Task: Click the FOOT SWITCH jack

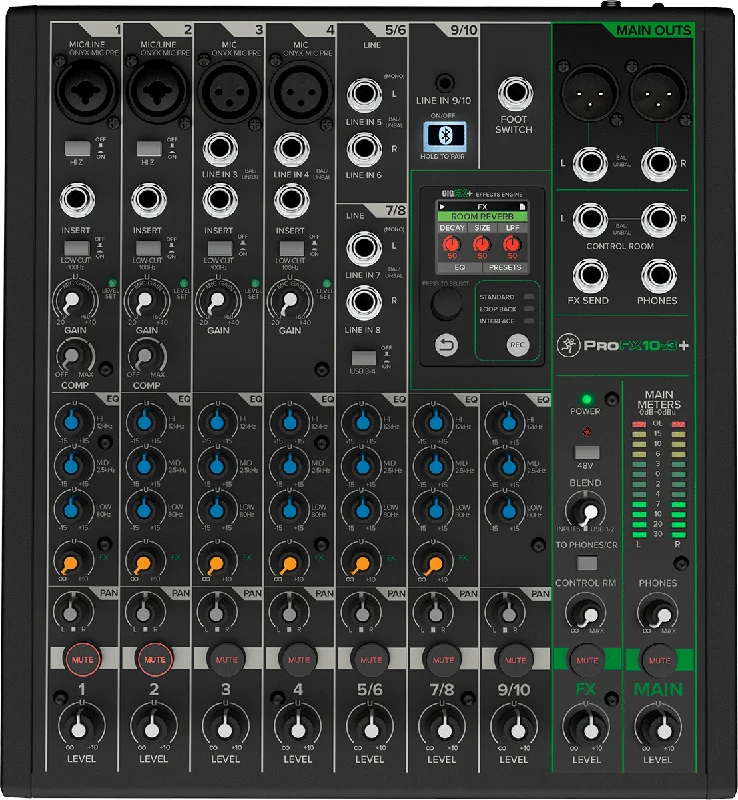Action: [x=515, y=94]
